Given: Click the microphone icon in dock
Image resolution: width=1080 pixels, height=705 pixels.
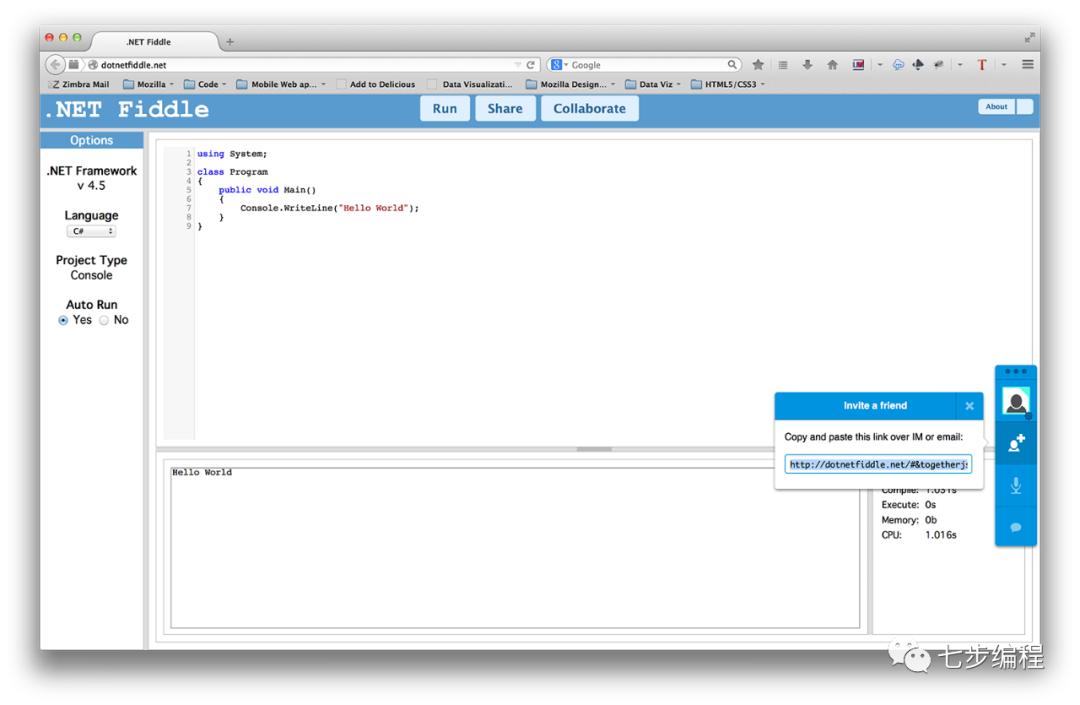Looking at the screenshot, I should pos(1016,486).
